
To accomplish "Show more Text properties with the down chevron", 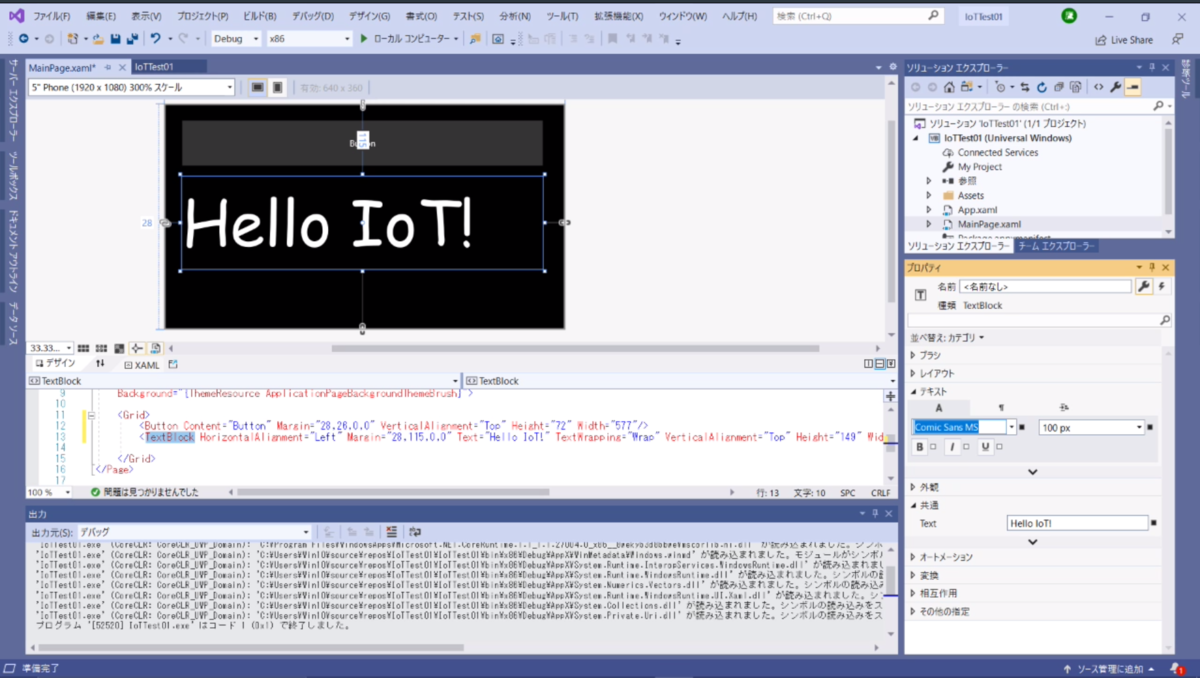I will (1033, 471).
